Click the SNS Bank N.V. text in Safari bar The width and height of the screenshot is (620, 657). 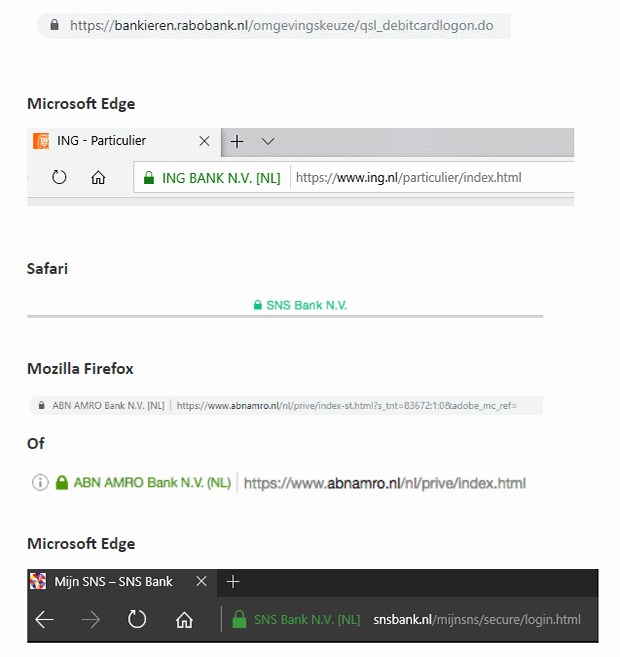(307, 305)
